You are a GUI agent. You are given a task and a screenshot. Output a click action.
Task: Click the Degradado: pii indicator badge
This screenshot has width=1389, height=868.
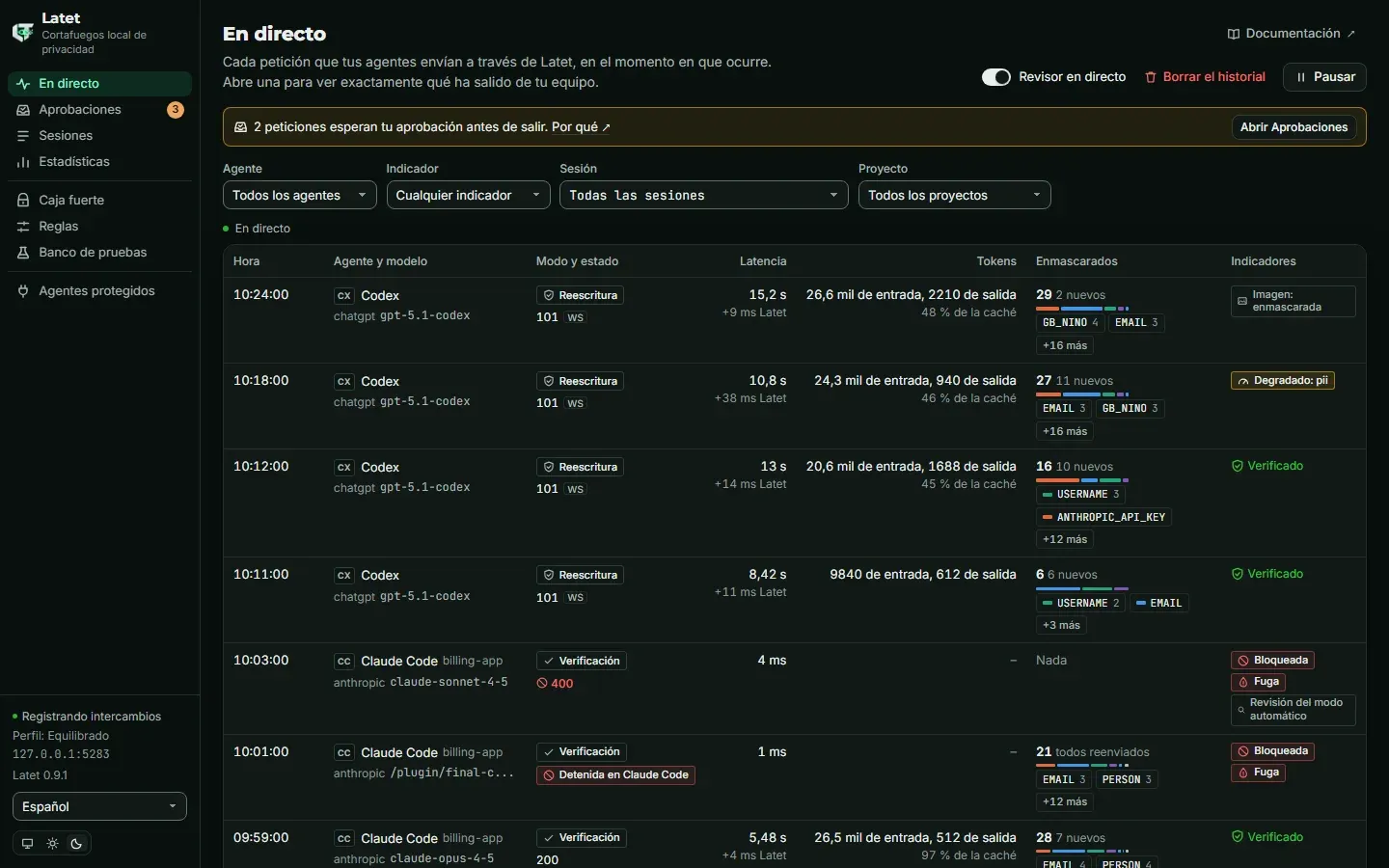tap(1282, 381)
